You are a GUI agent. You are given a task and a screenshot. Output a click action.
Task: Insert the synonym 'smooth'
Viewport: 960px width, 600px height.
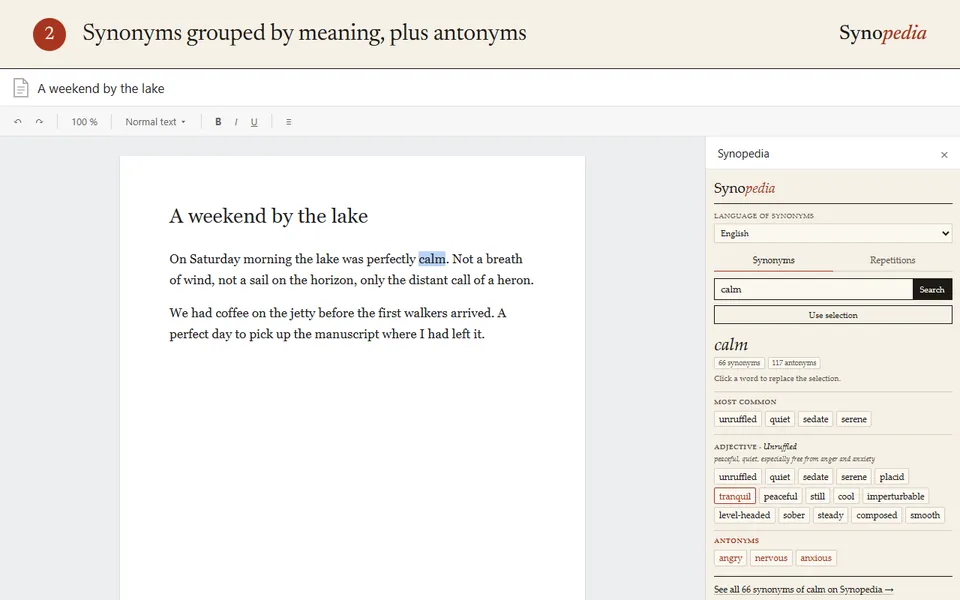pos(924,516)
